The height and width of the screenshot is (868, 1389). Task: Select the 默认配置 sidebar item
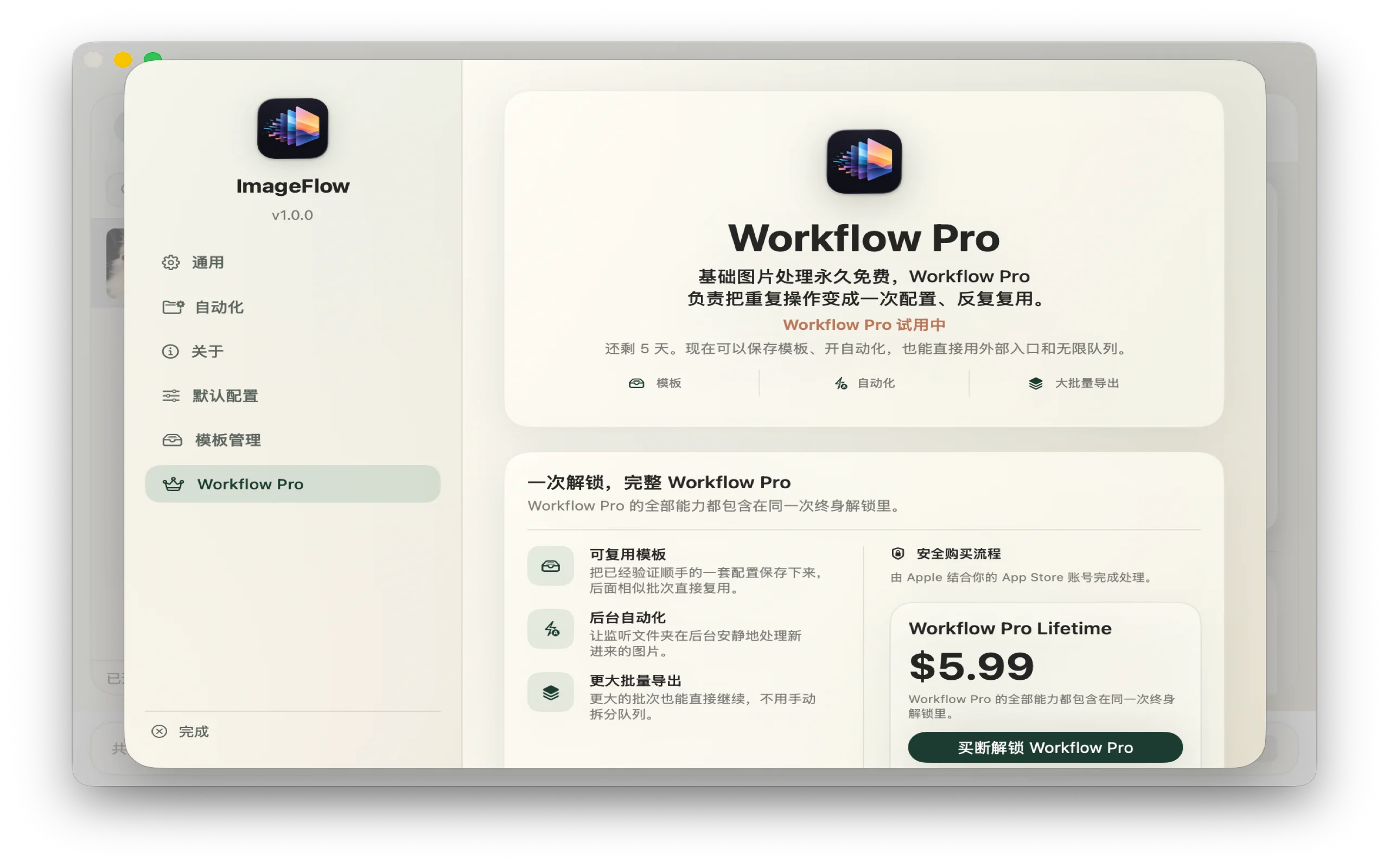[x=292, y=395]
